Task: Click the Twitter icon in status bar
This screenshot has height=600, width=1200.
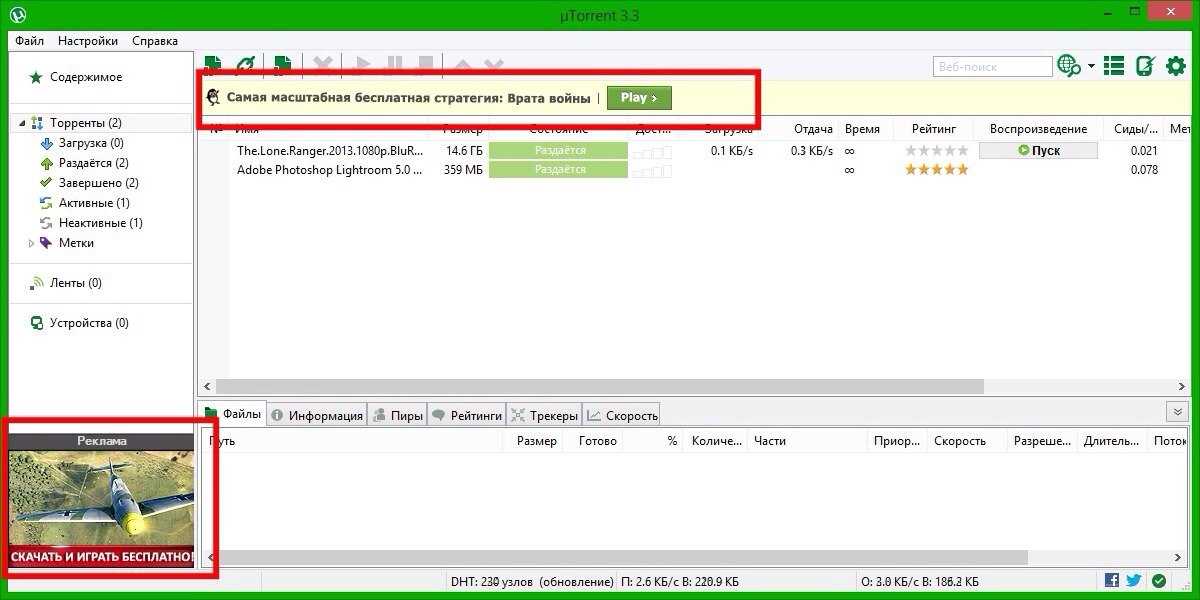Action: (1134, 580)
